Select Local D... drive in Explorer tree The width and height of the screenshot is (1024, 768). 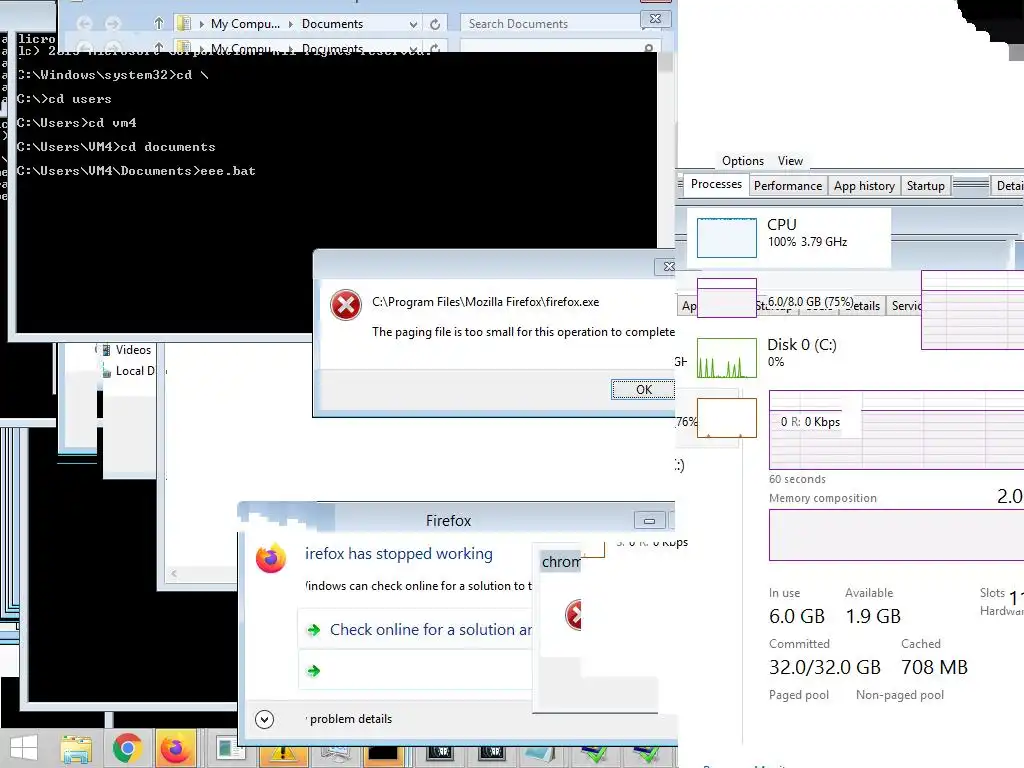pyautogui.click(x=135, y=371)
